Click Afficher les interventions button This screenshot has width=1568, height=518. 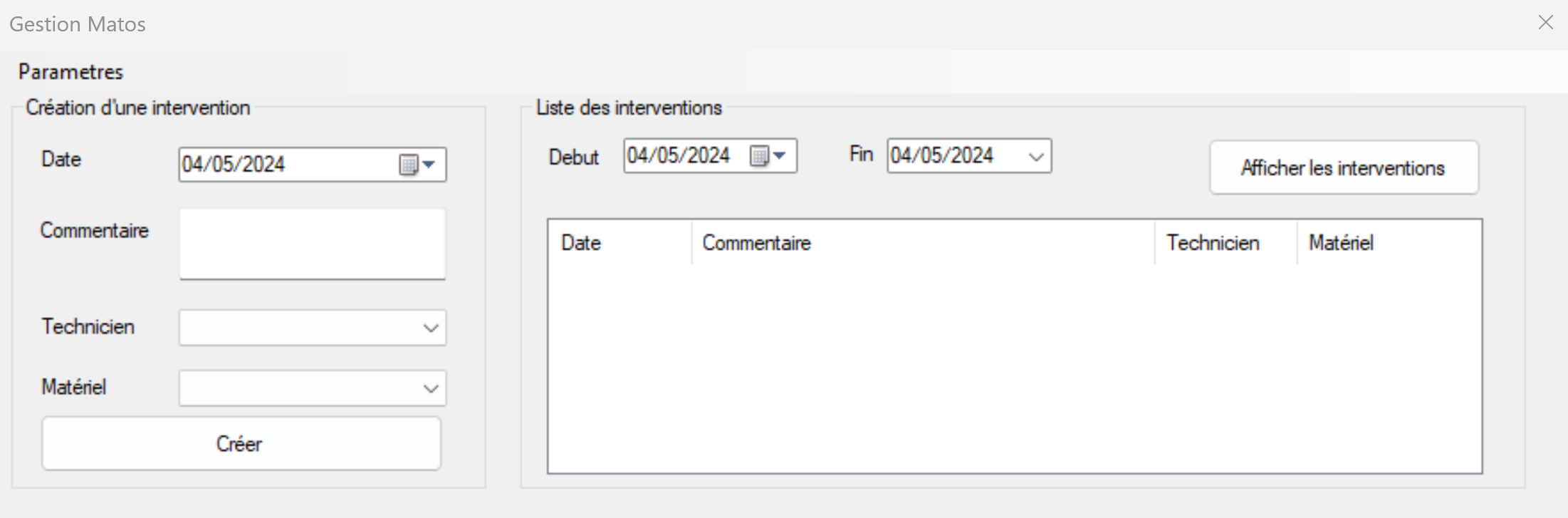(1344, 167)
